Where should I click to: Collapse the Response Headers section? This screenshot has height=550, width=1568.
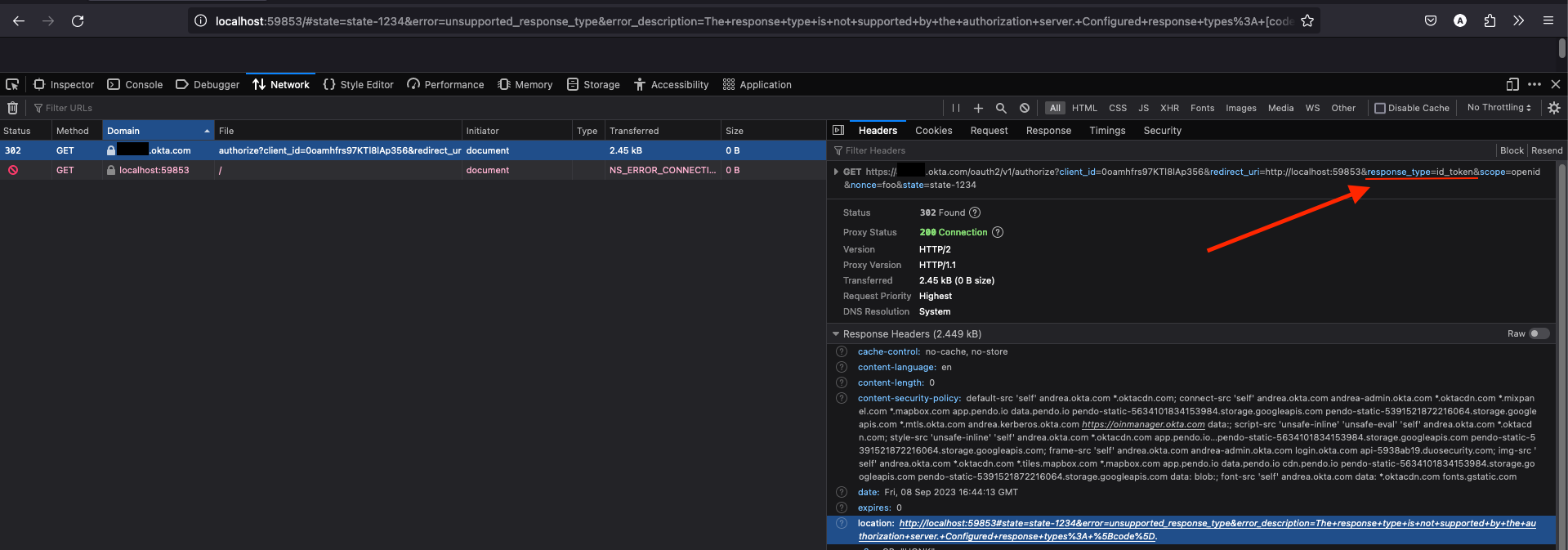tap(836, 334)
